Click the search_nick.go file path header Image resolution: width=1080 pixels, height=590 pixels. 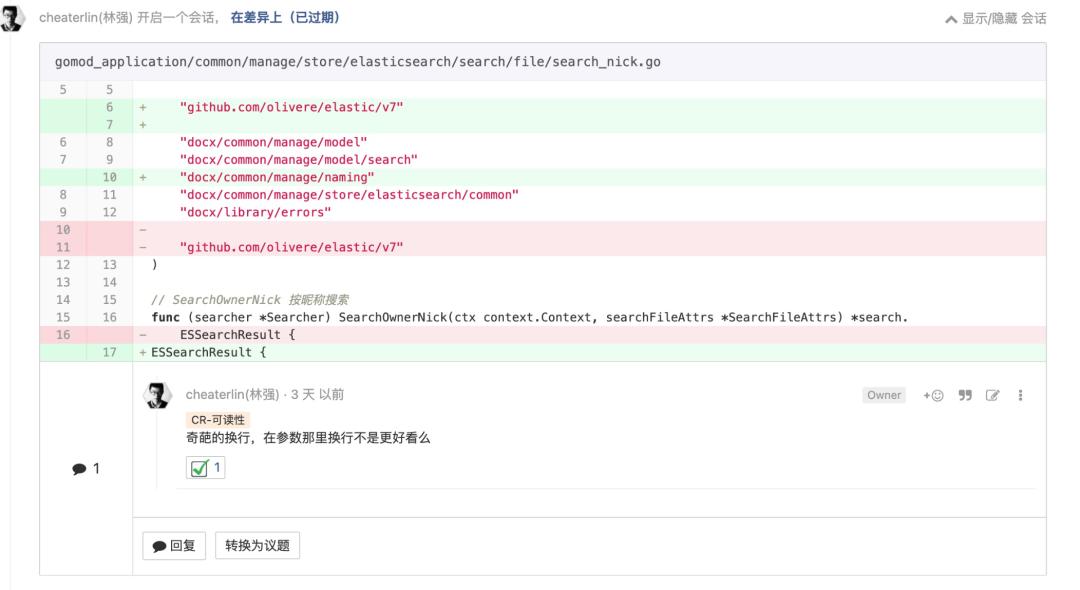point(357,63)
